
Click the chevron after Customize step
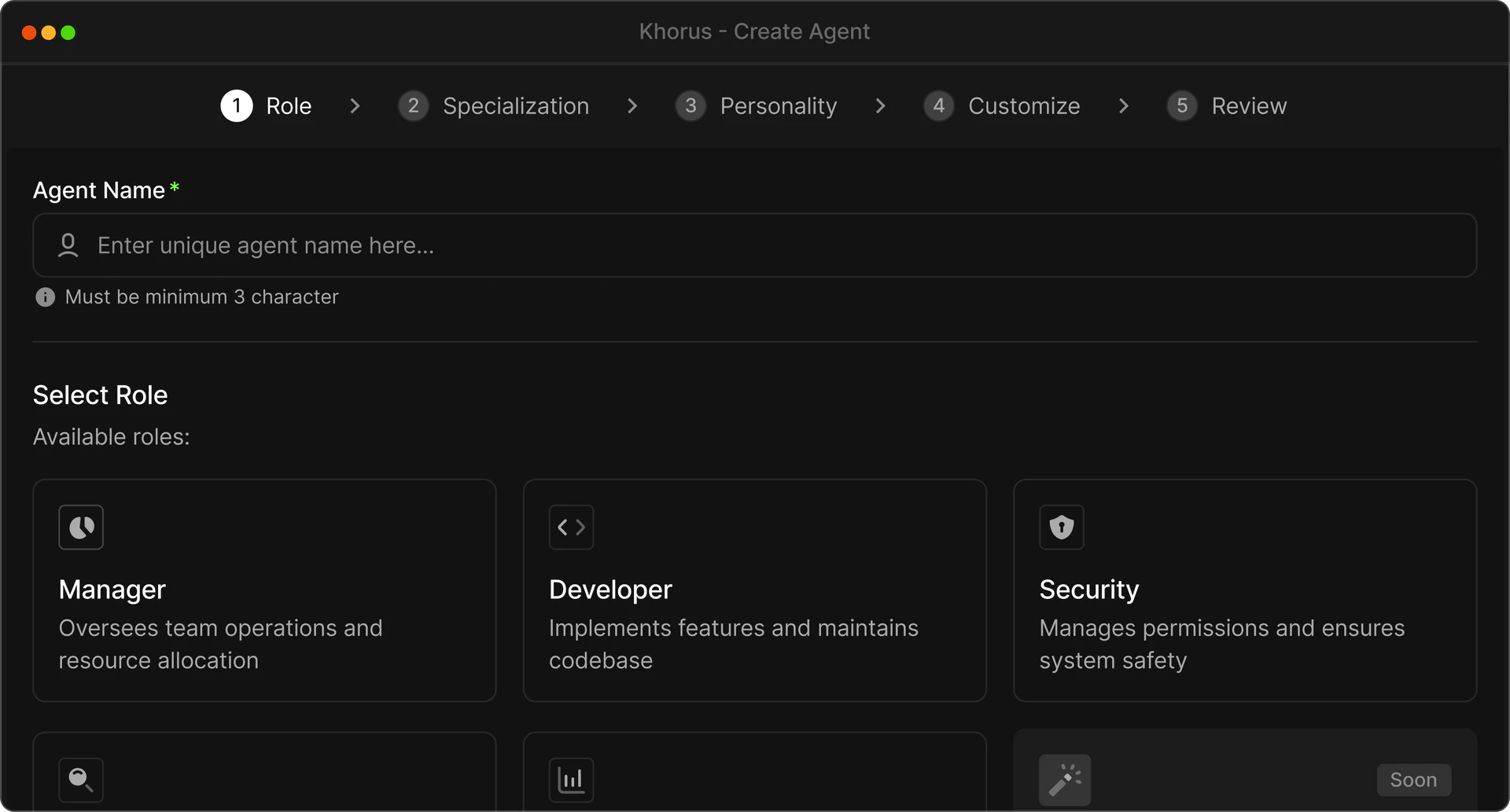pyautogui.click(x=1124, y=106)
